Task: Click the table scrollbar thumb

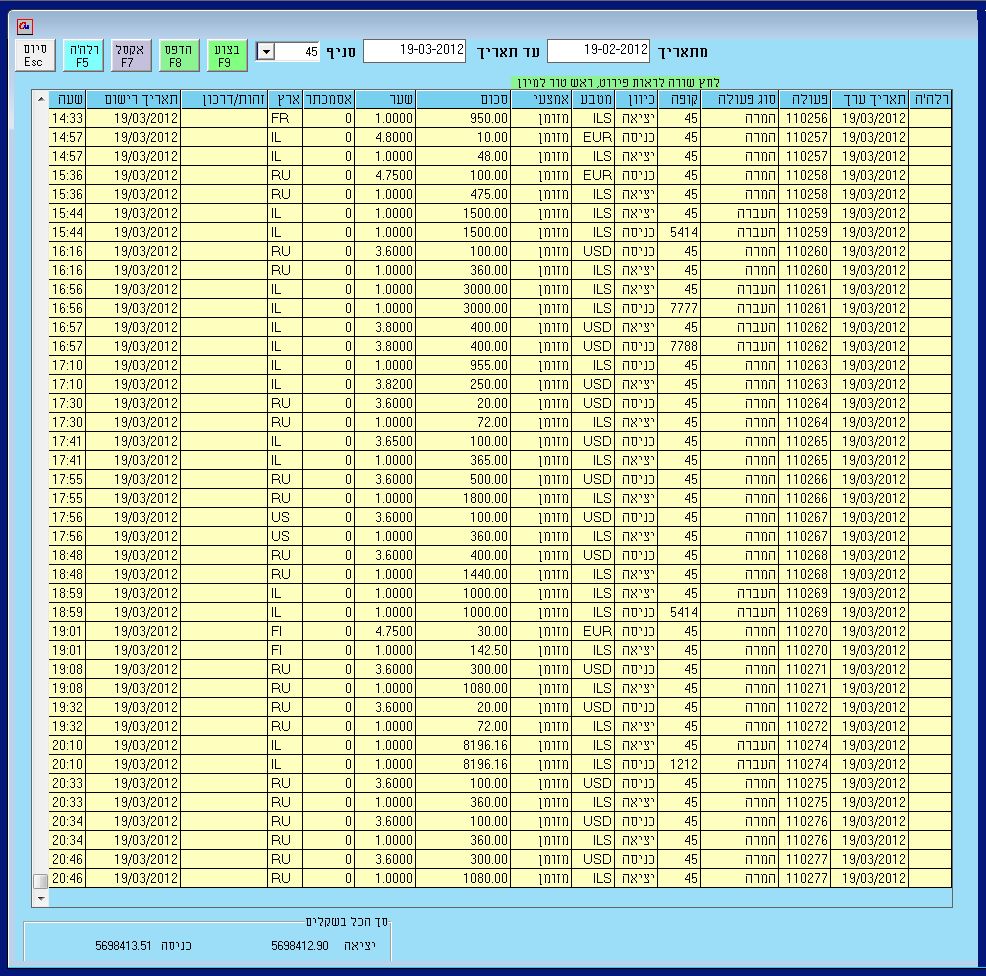Action: point(40,880)
